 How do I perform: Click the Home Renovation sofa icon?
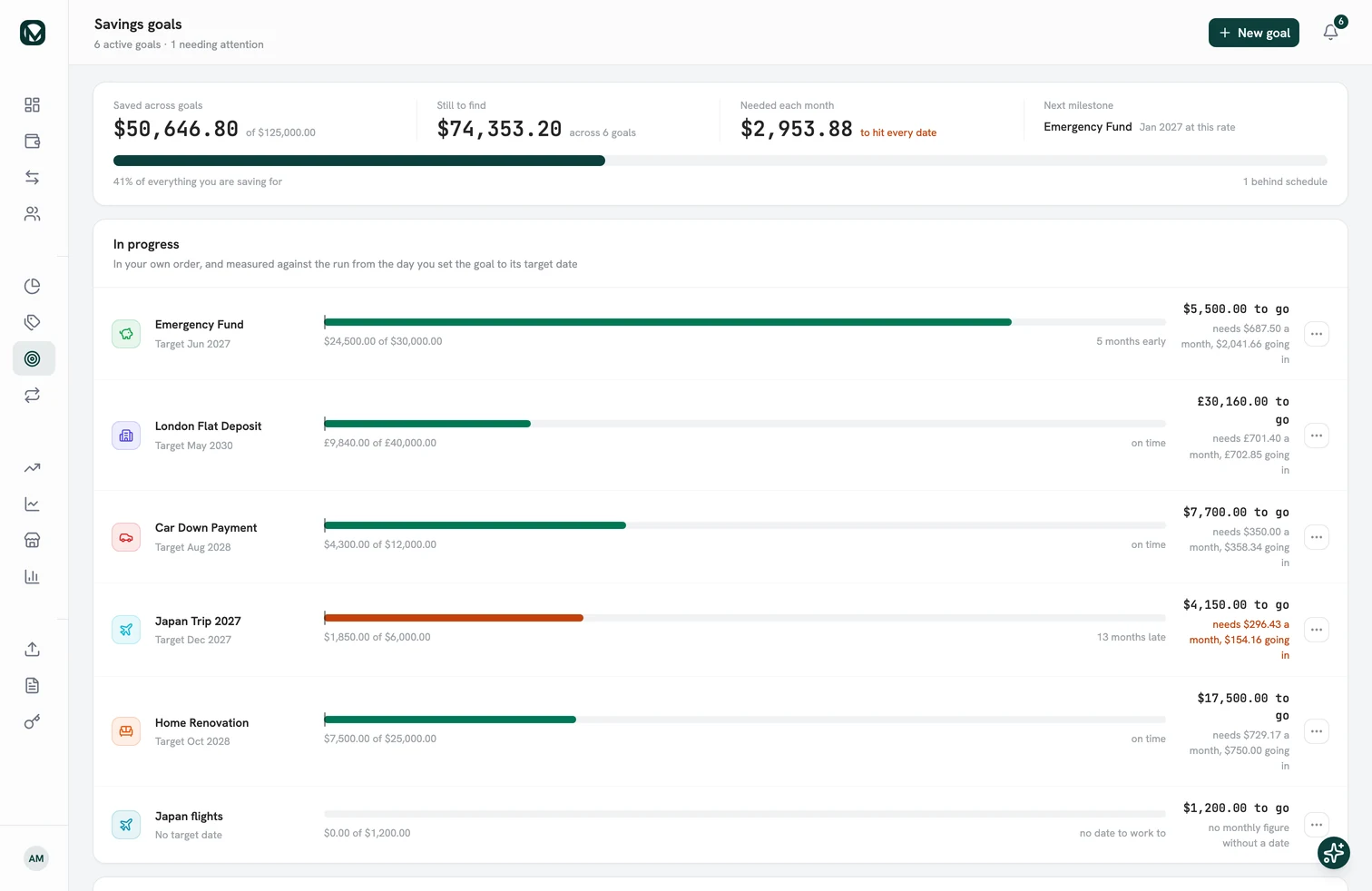[126, 731]
